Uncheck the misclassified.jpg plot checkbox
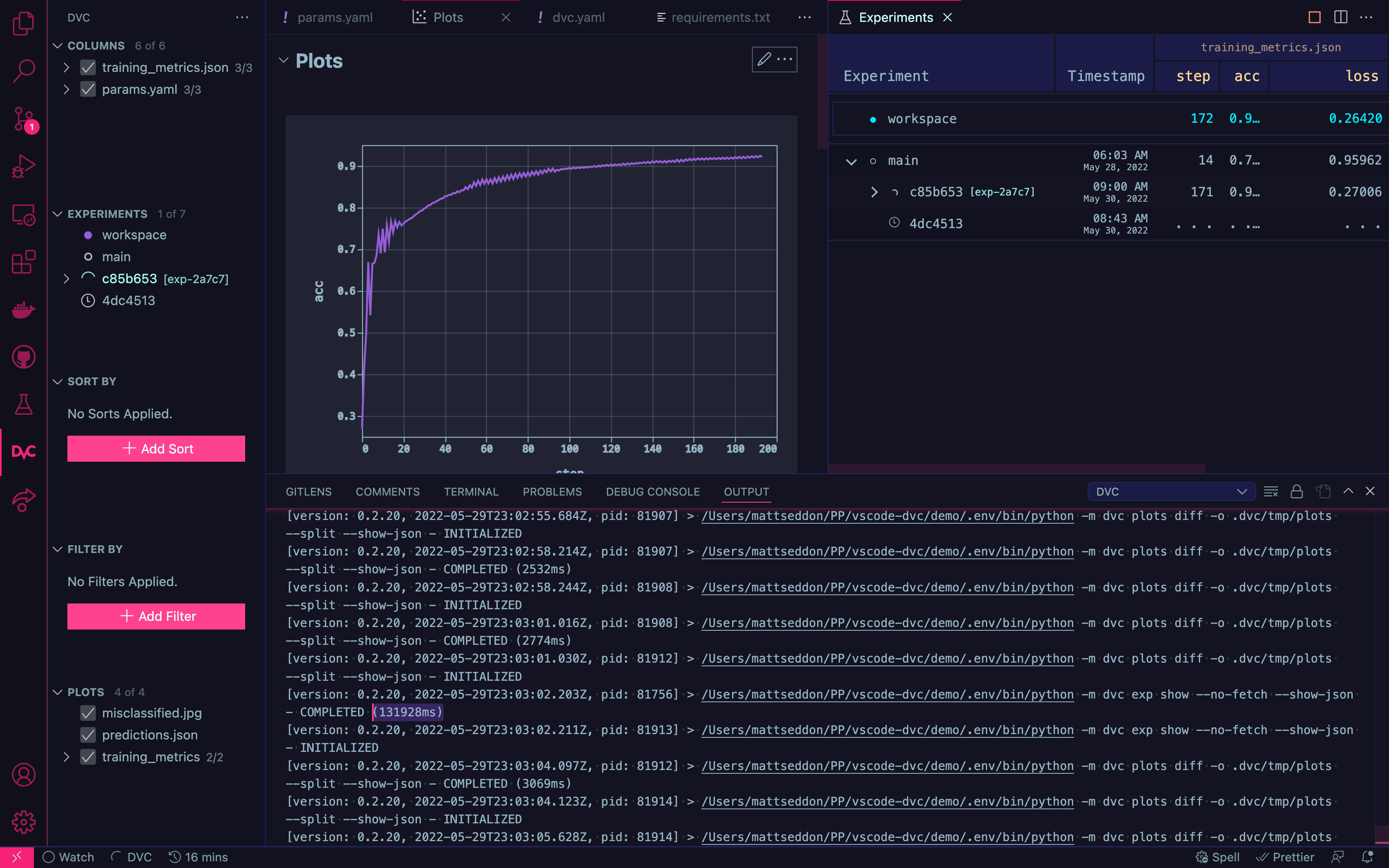Image resolution: width=1389 pixels, height=868 pixels. coord(88,713)
